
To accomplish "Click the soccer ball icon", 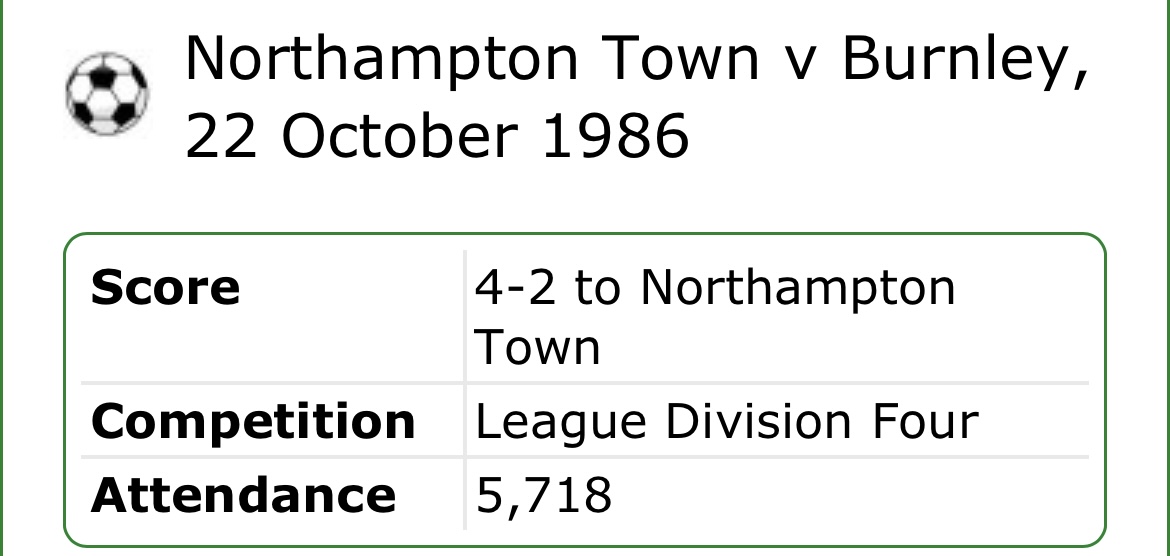I will (107, 95).
